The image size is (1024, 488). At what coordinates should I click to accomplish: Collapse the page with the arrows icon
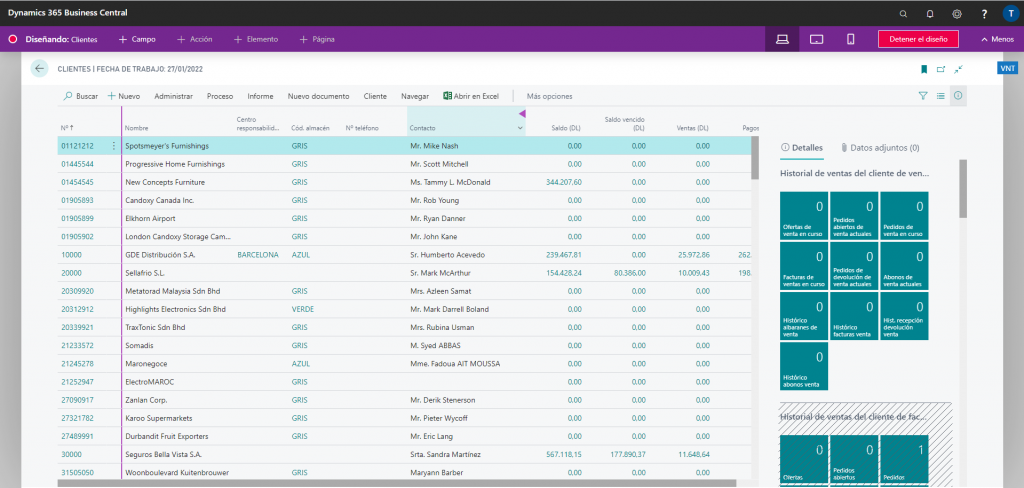point(958,69)
